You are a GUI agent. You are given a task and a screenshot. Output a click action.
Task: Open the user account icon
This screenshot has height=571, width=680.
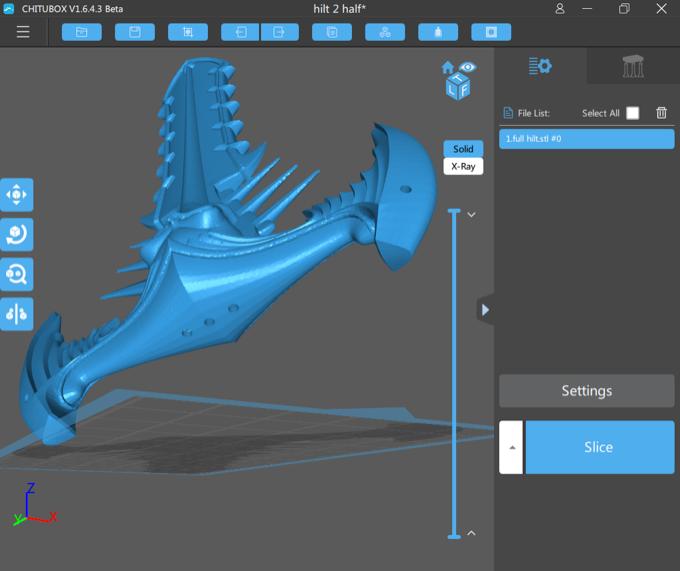click(x=560, y=9)
